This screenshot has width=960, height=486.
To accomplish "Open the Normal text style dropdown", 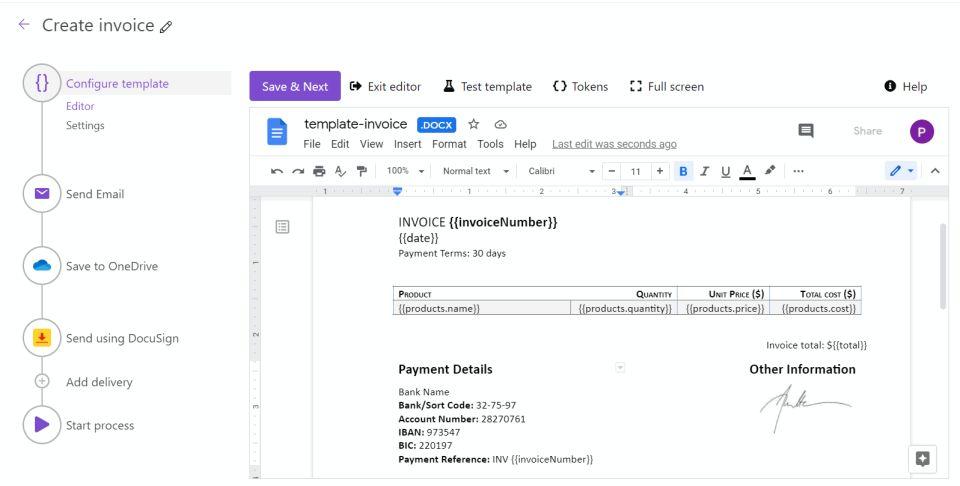I will [x=475, y=171].
